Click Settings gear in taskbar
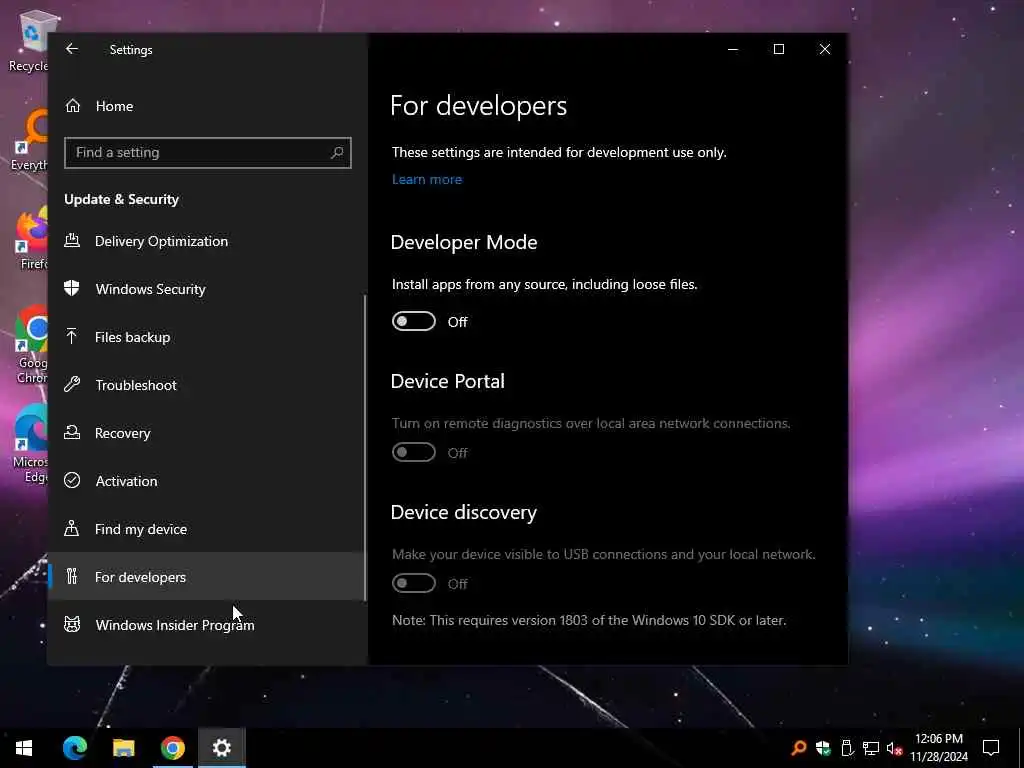The height and width of the screenshot is (768, 1024). (x=222, y=748)
